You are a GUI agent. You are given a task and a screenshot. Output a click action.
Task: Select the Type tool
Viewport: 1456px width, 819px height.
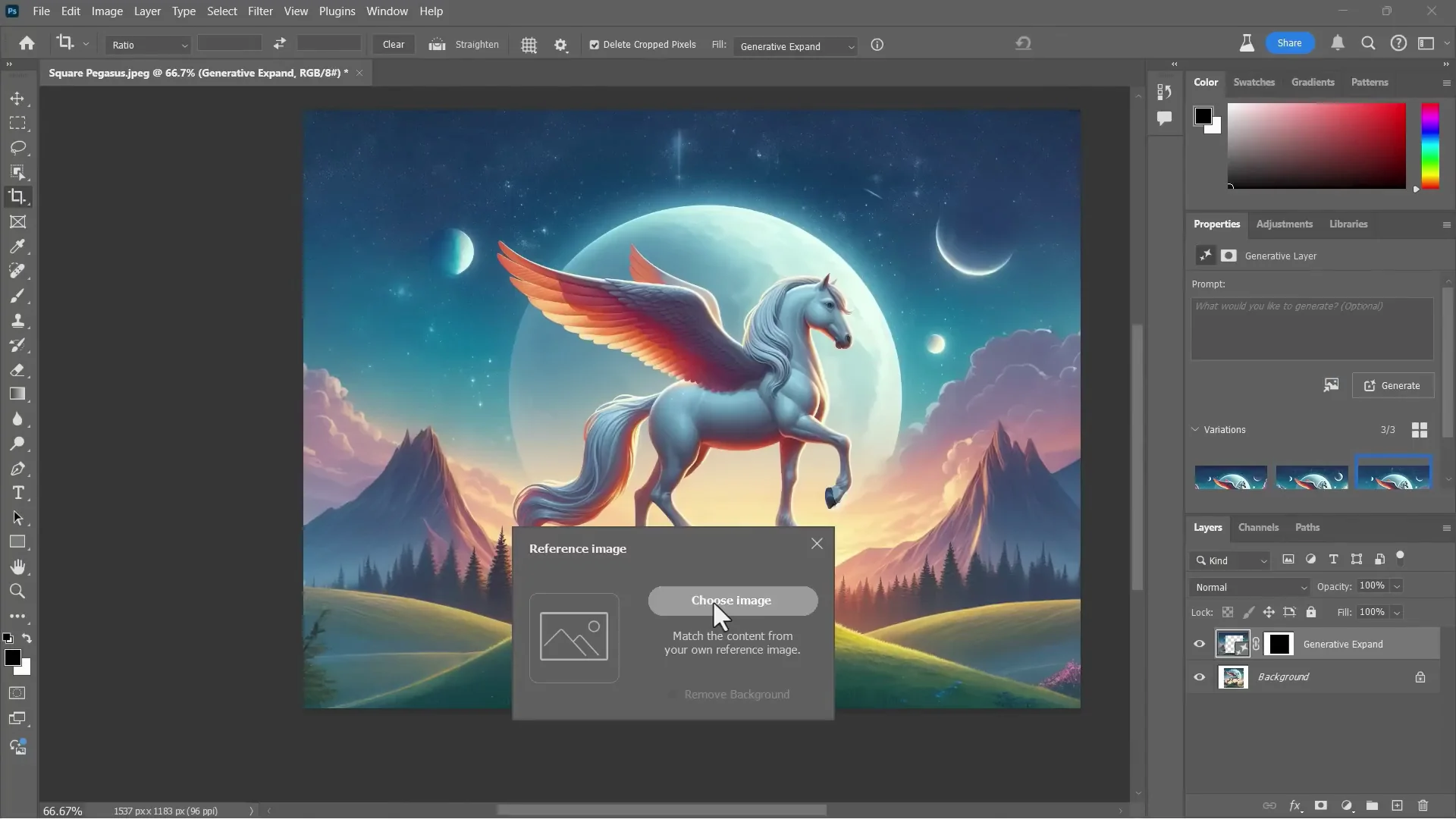17,493
